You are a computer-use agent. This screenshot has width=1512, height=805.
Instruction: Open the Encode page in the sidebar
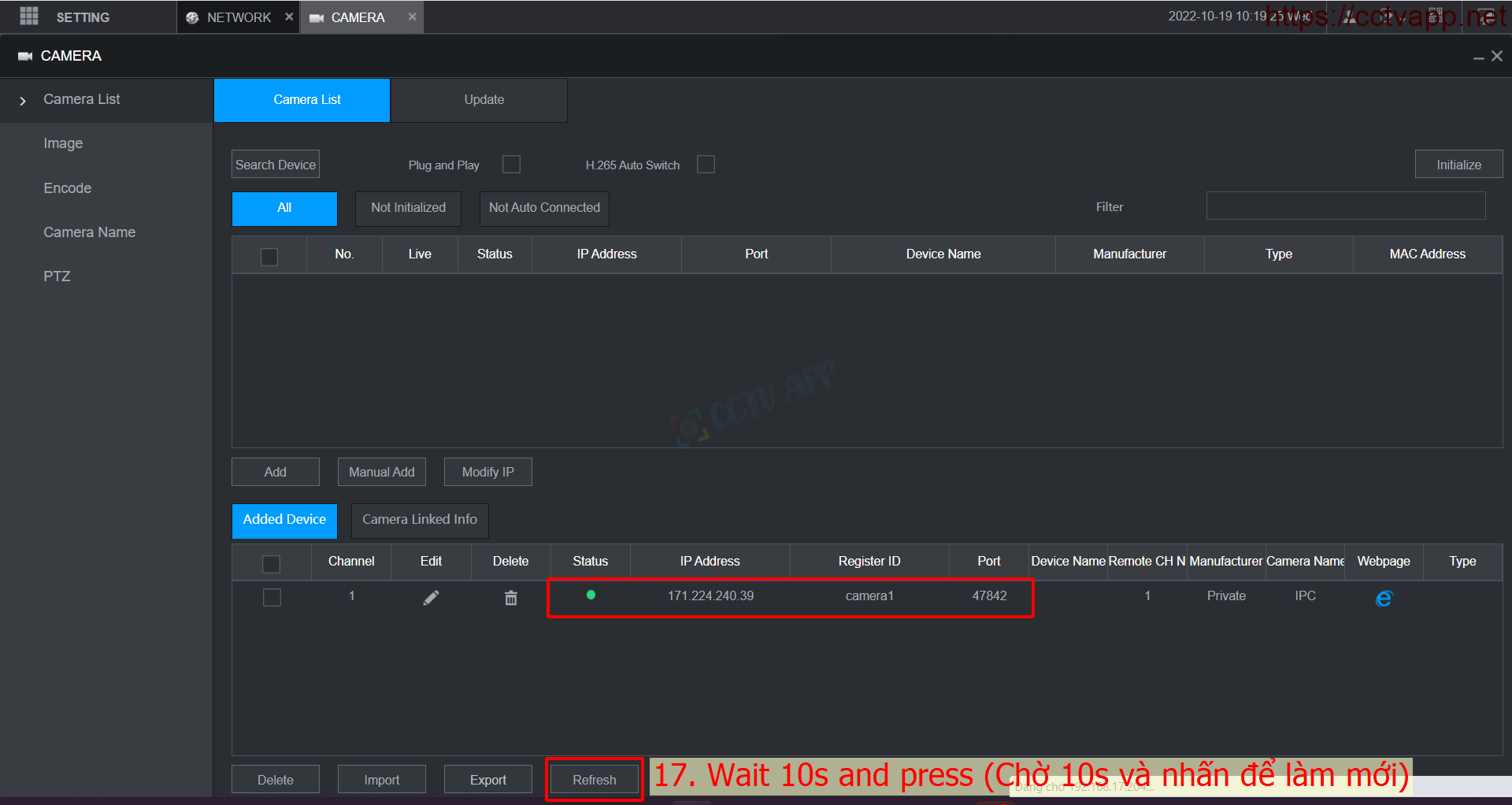68,188
